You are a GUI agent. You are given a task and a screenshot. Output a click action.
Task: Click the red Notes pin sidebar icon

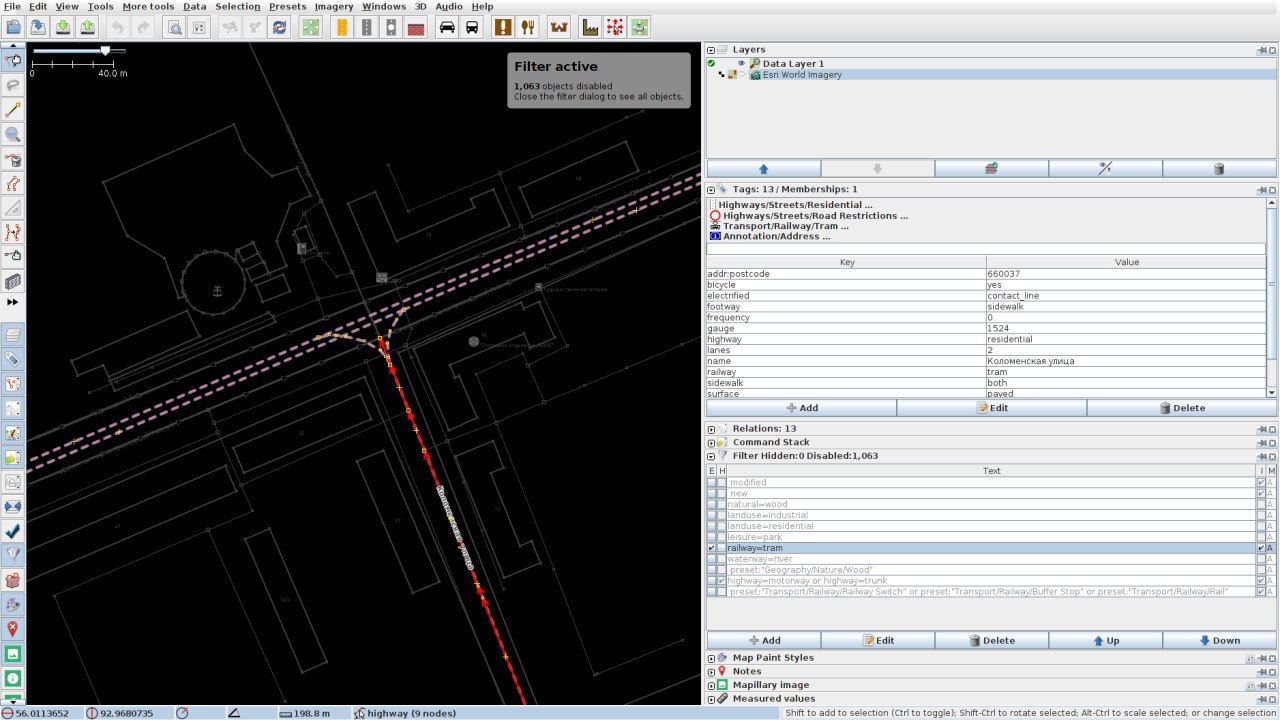tap(13, 629)
